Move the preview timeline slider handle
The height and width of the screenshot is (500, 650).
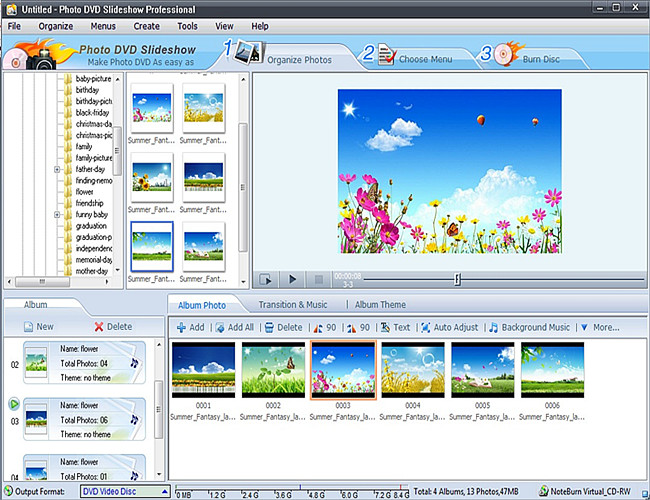(457, 279)
